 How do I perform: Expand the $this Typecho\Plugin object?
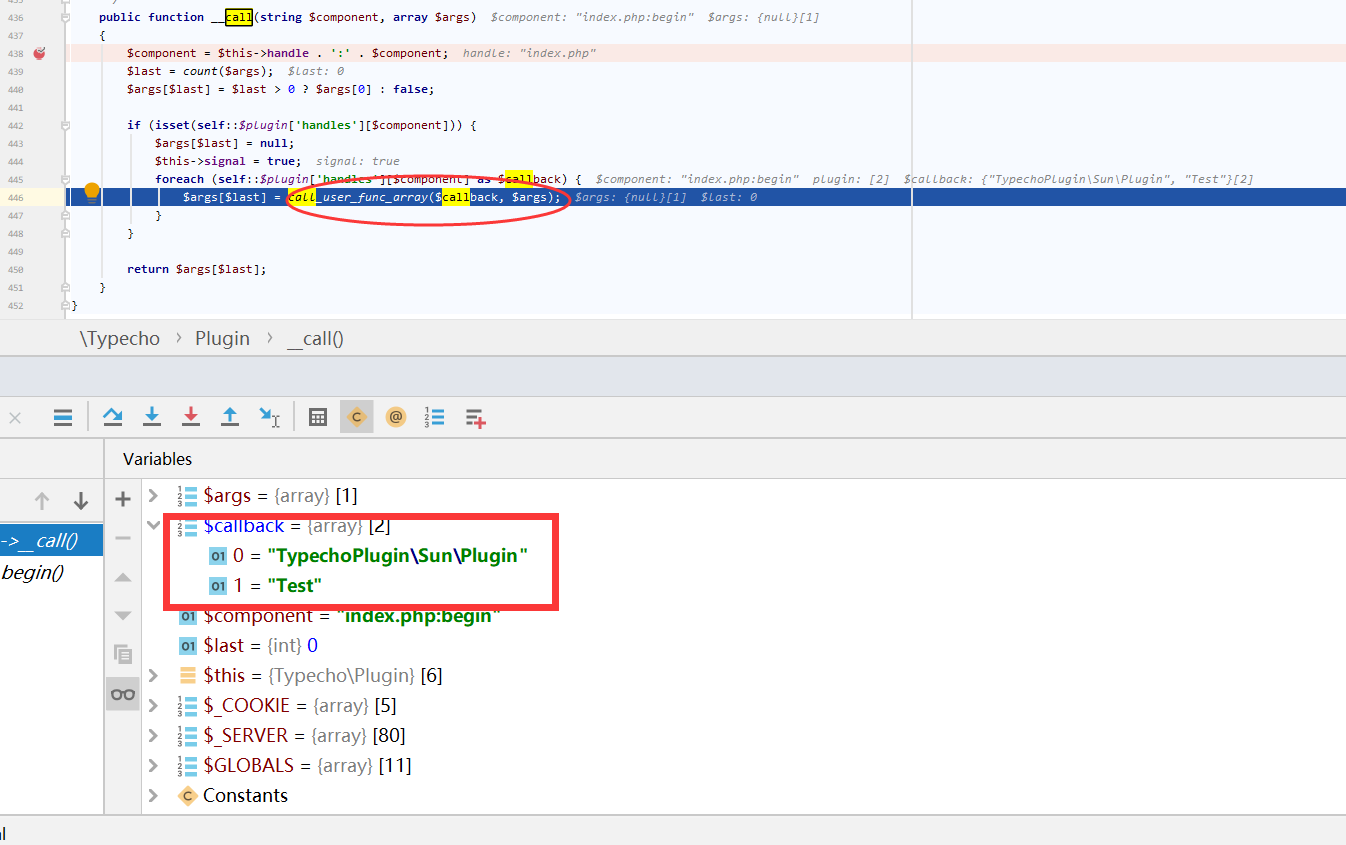coord(153,675)
